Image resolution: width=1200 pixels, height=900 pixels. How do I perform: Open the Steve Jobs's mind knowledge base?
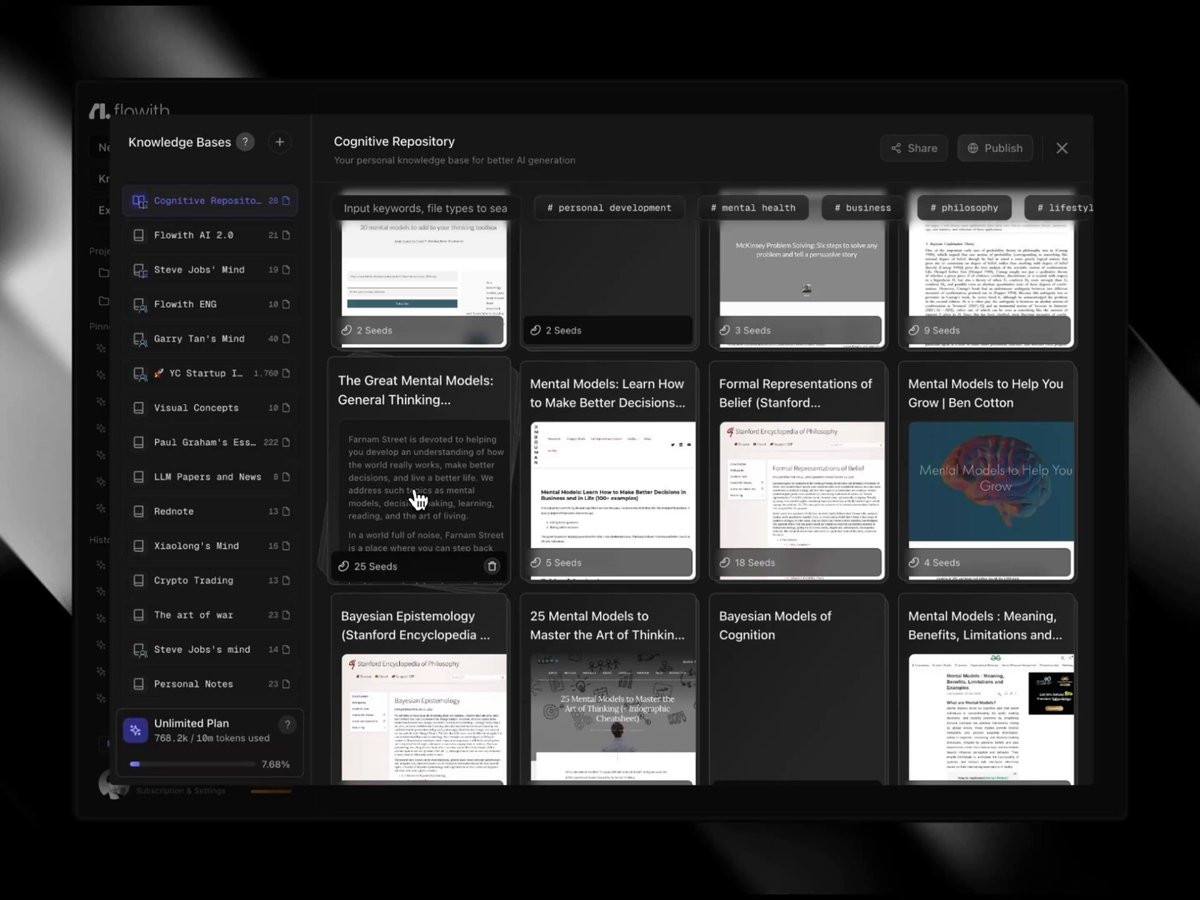[x=210, y=650]
